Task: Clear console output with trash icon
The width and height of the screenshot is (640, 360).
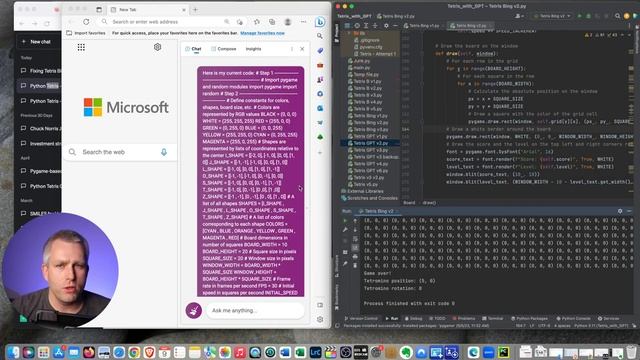Action: pos(355,265)
